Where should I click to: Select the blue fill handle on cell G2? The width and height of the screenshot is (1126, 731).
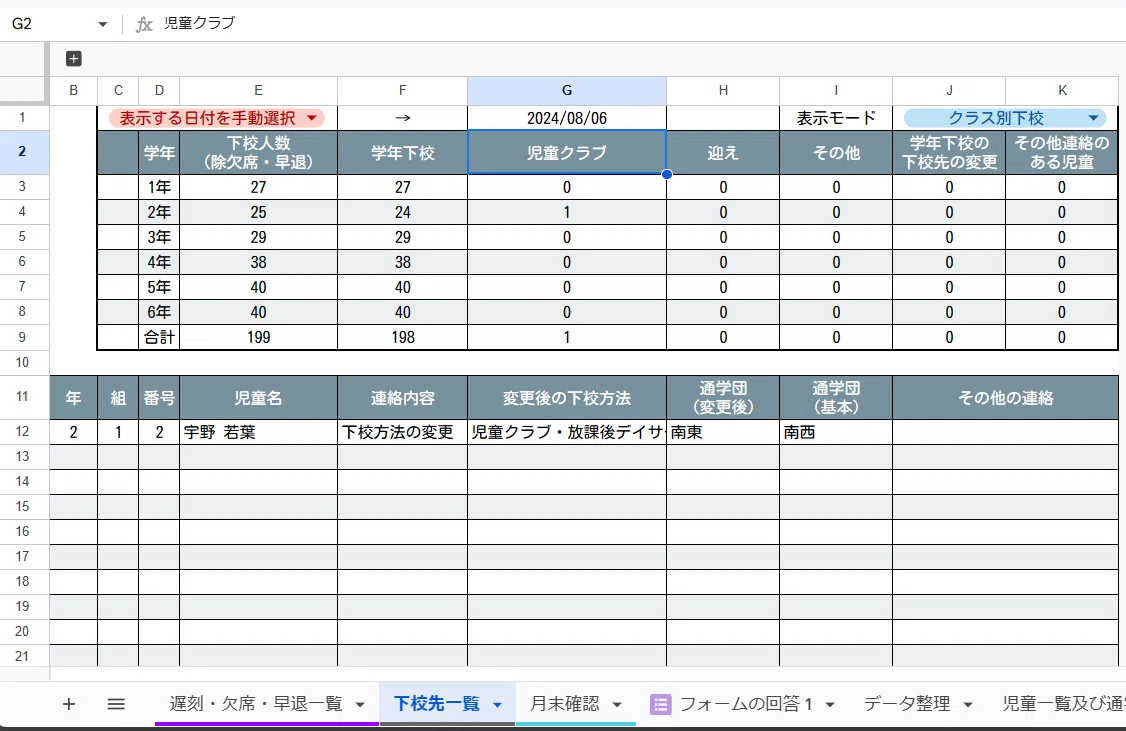(666, 174)
